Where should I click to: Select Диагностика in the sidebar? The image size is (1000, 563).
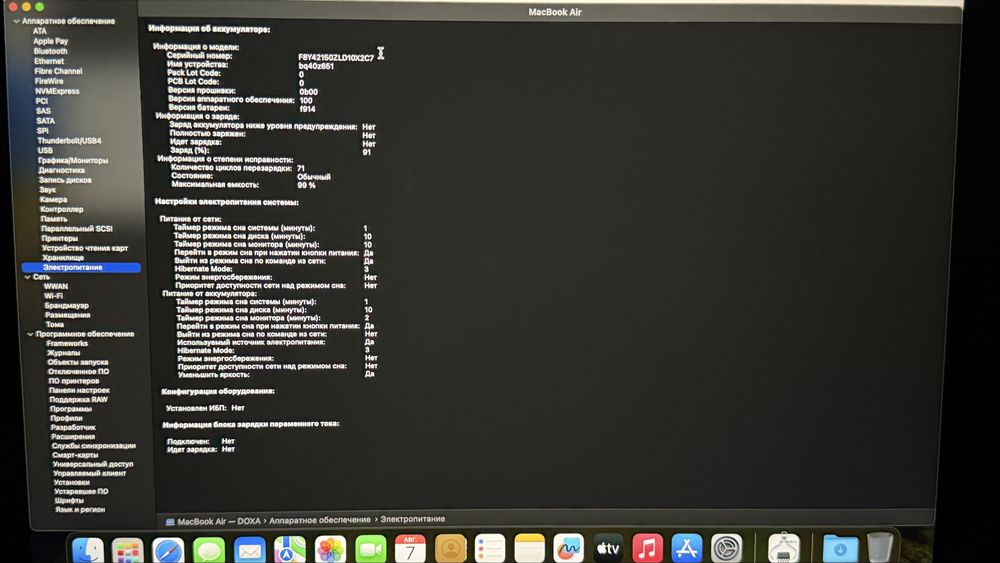click(x=62, y=170)
